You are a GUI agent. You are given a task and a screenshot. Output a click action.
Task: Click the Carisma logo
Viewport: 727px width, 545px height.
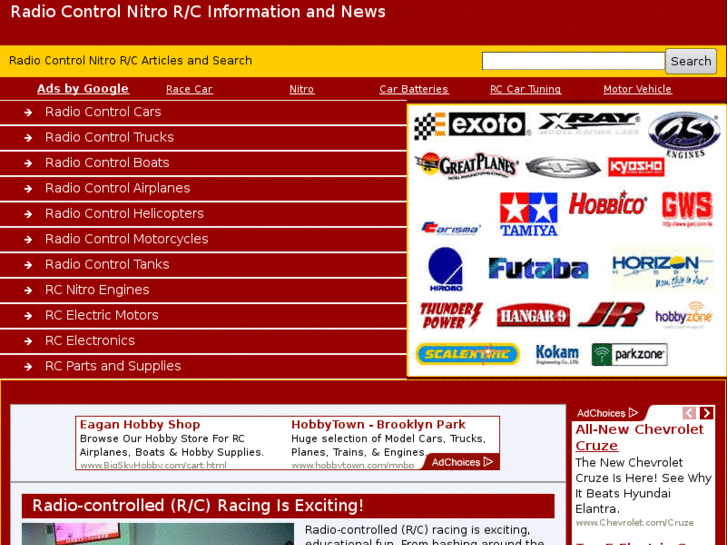coord(451,229)
